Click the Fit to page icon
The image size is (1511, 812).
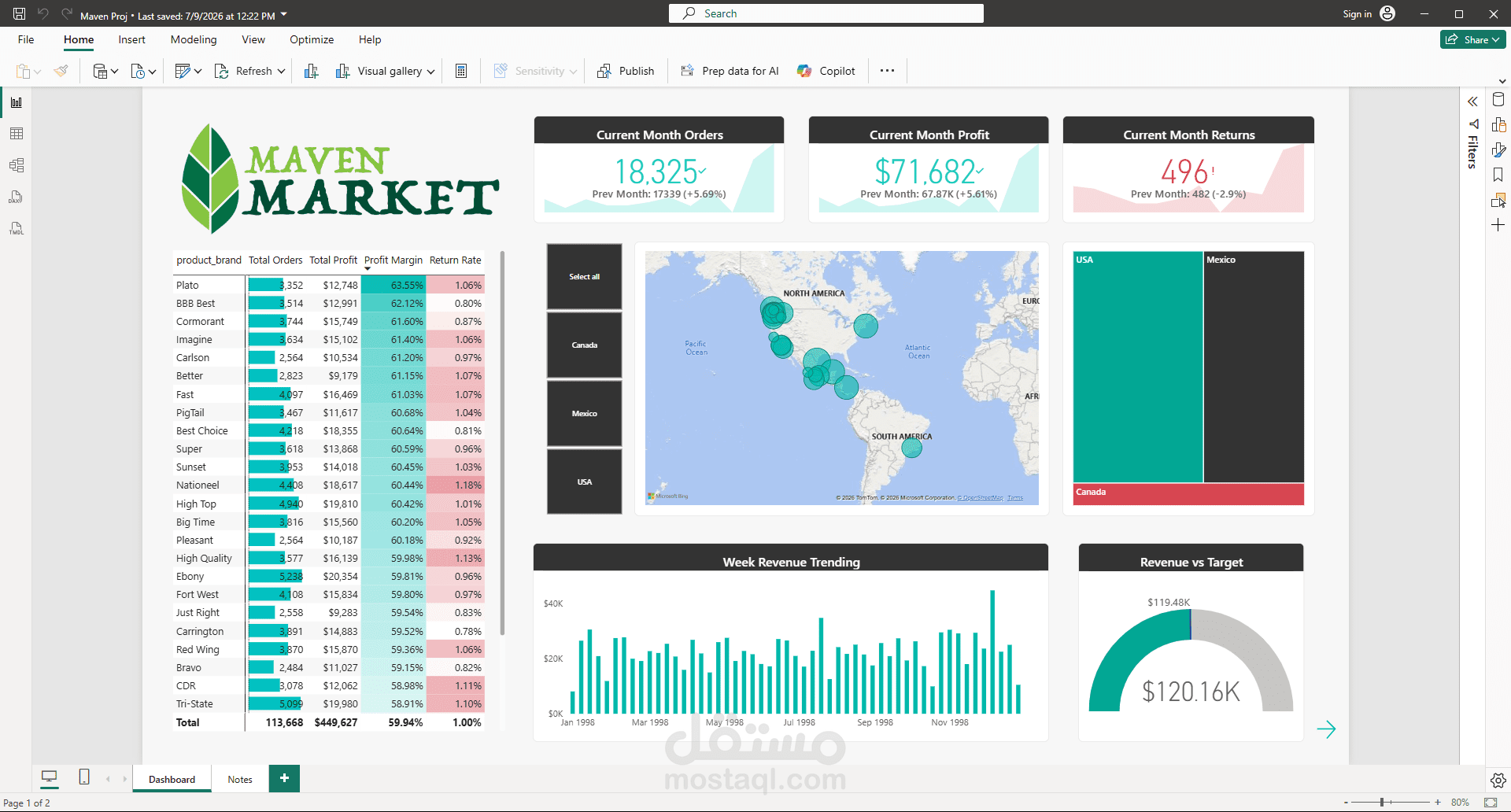pos(1491,803)
